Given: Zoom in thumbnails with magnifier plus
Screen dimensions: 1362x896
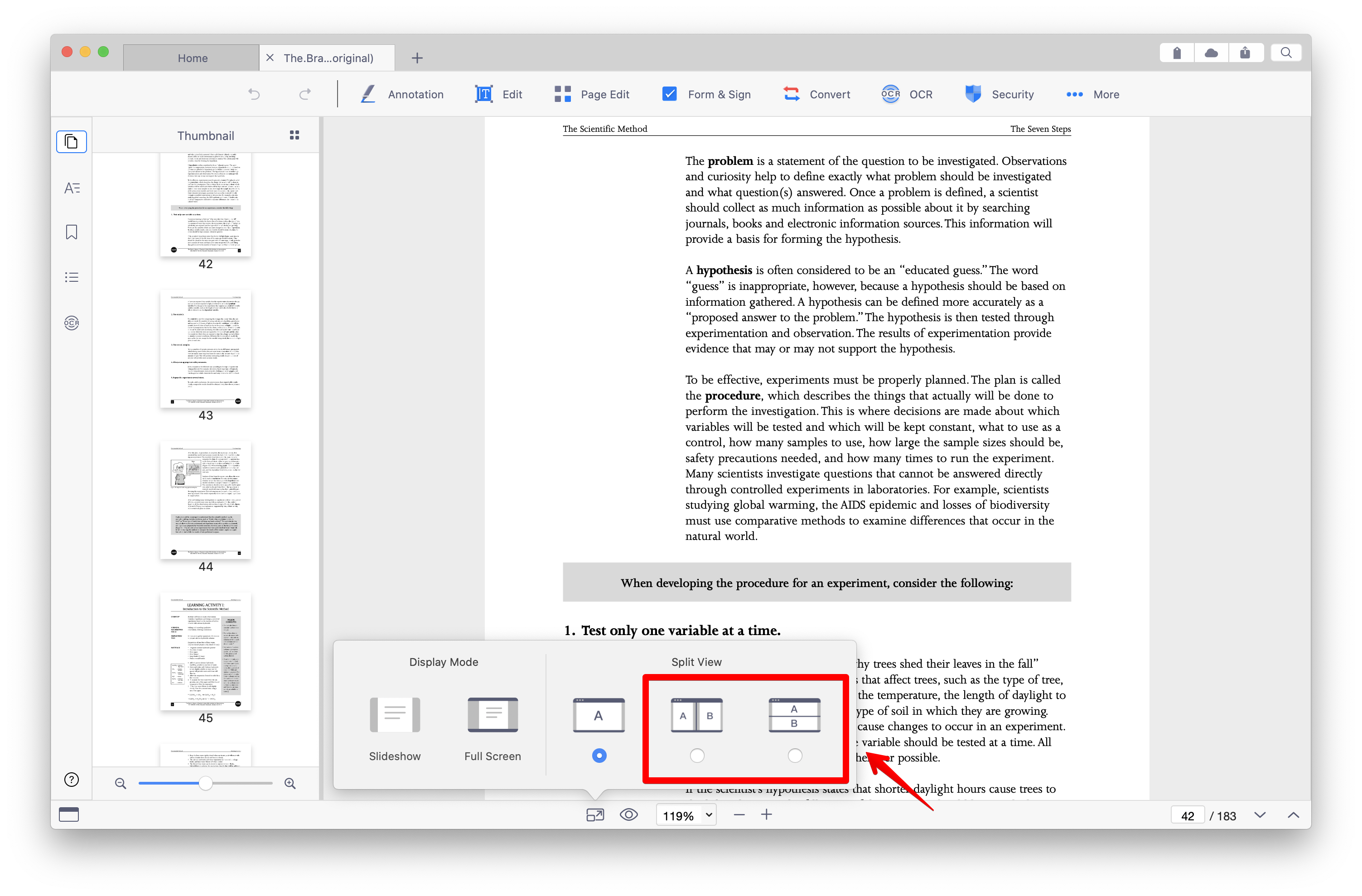Looking at the screenshot, I should pos(290,783).
